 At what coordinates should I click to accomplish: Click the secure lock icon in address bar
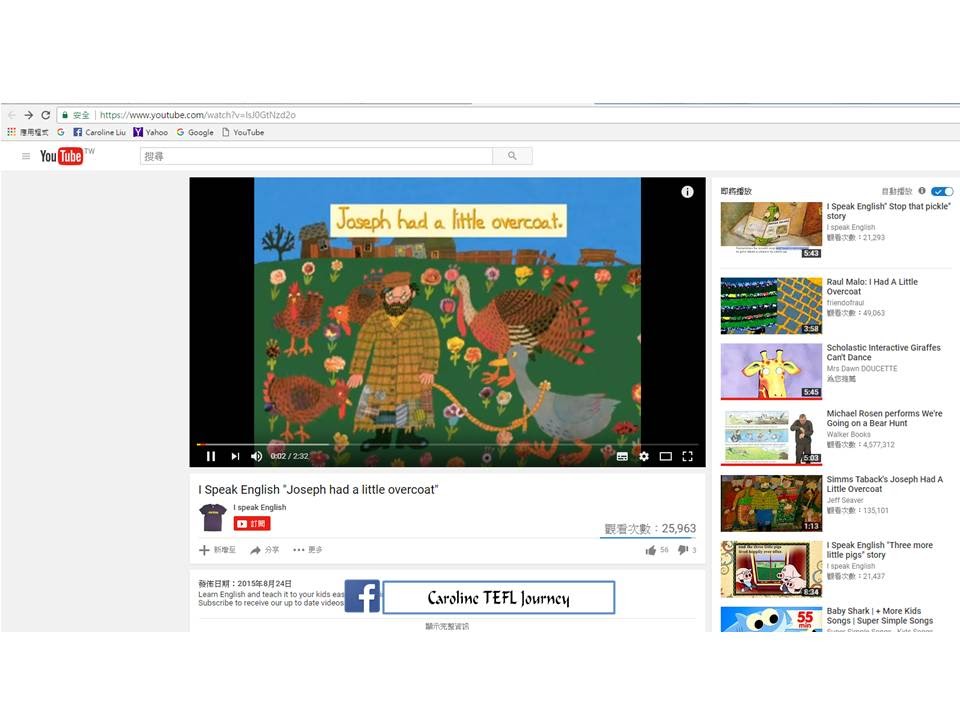pos(65,114)
